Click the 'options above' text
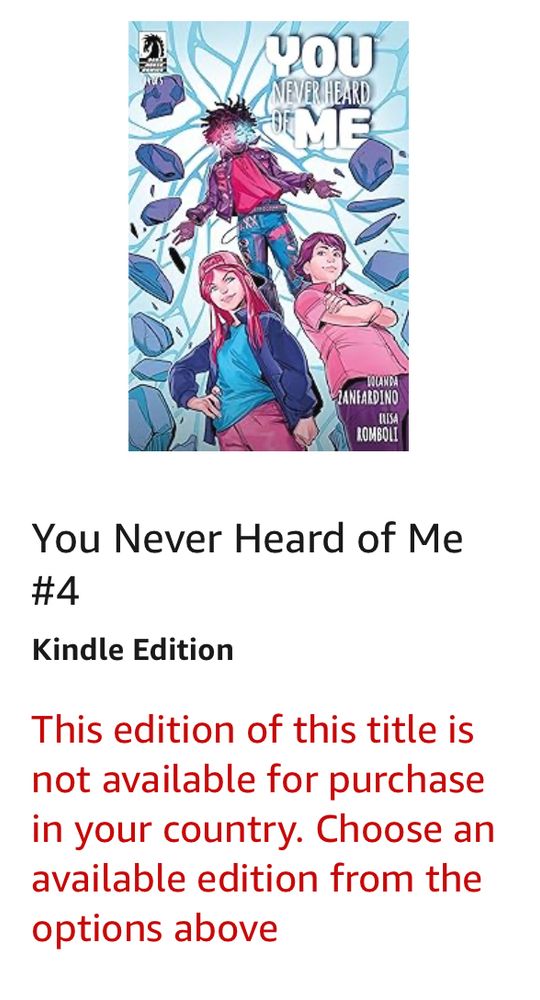Viewport: 540px width, 1000px height. pos(155,929)
